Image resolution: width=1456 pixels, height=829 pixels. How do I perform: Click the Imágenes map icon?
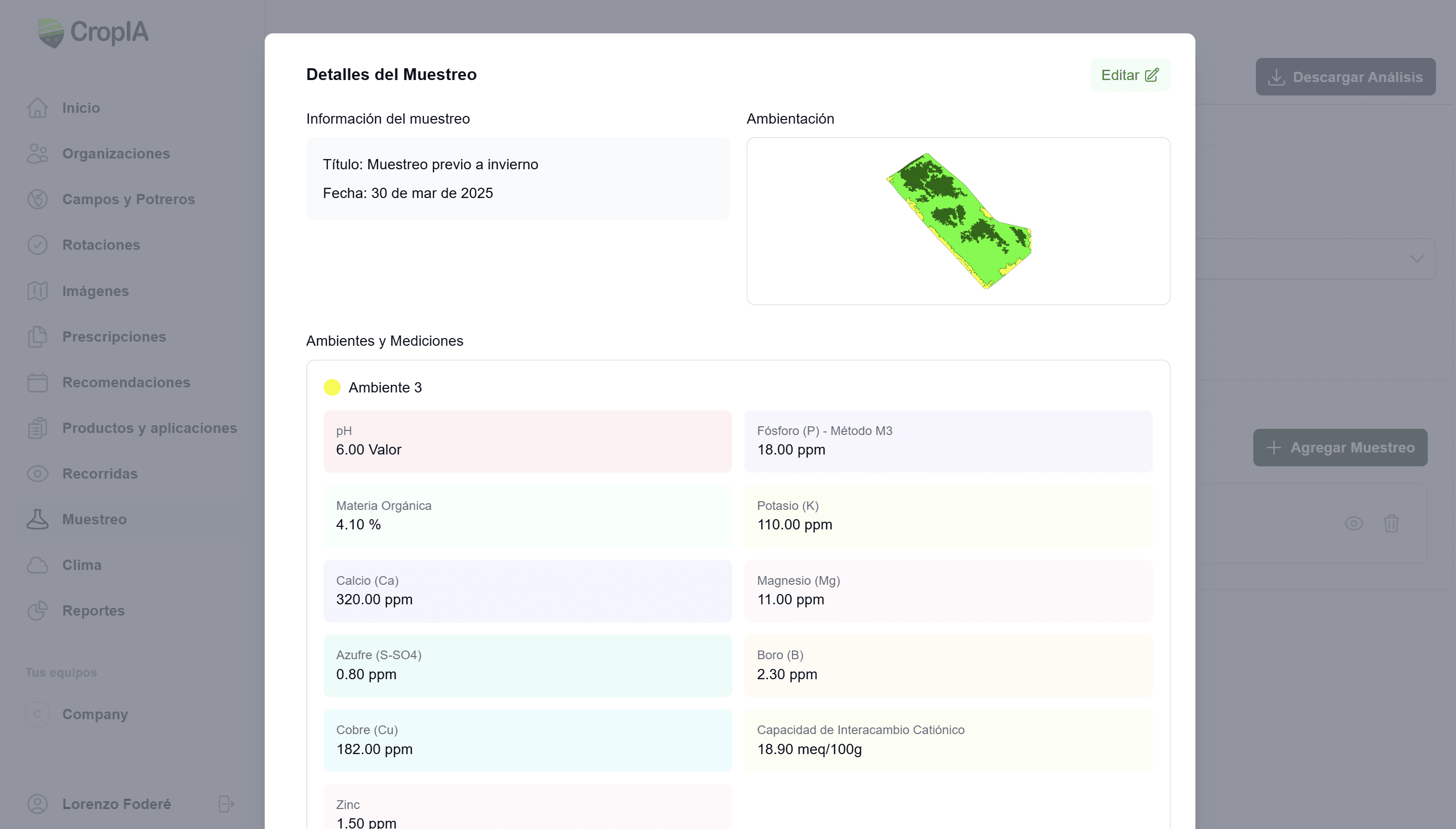tap(37, 291)
